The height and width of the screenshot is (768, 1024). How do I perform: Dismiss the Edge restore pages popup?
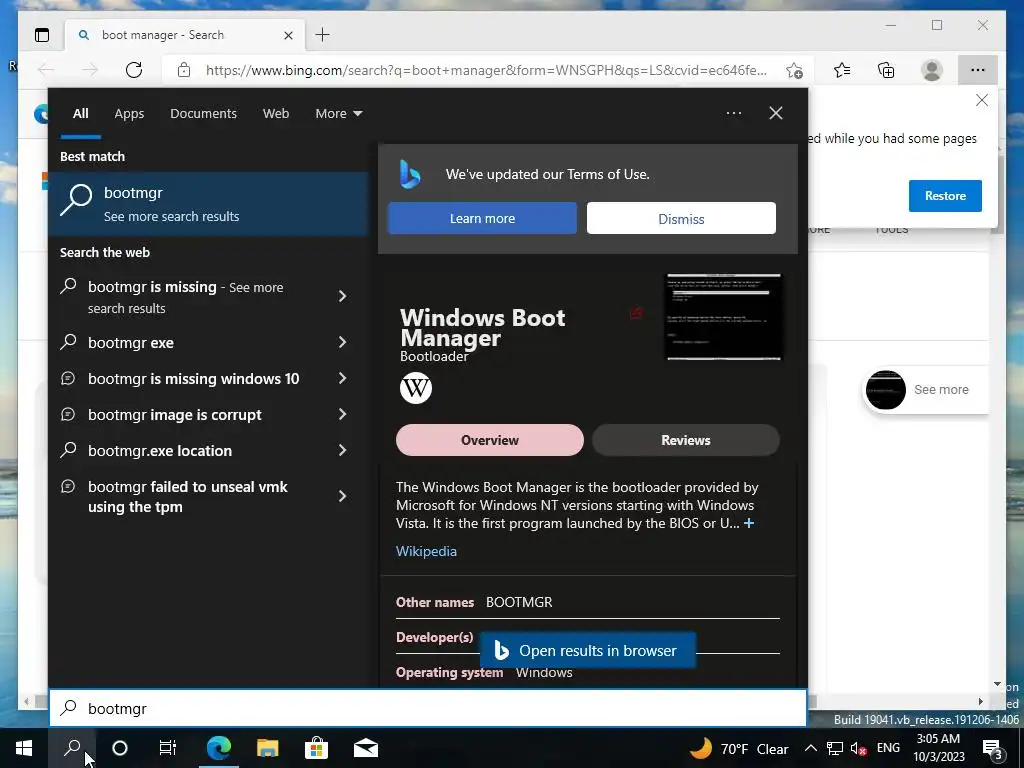click(982, 100)
